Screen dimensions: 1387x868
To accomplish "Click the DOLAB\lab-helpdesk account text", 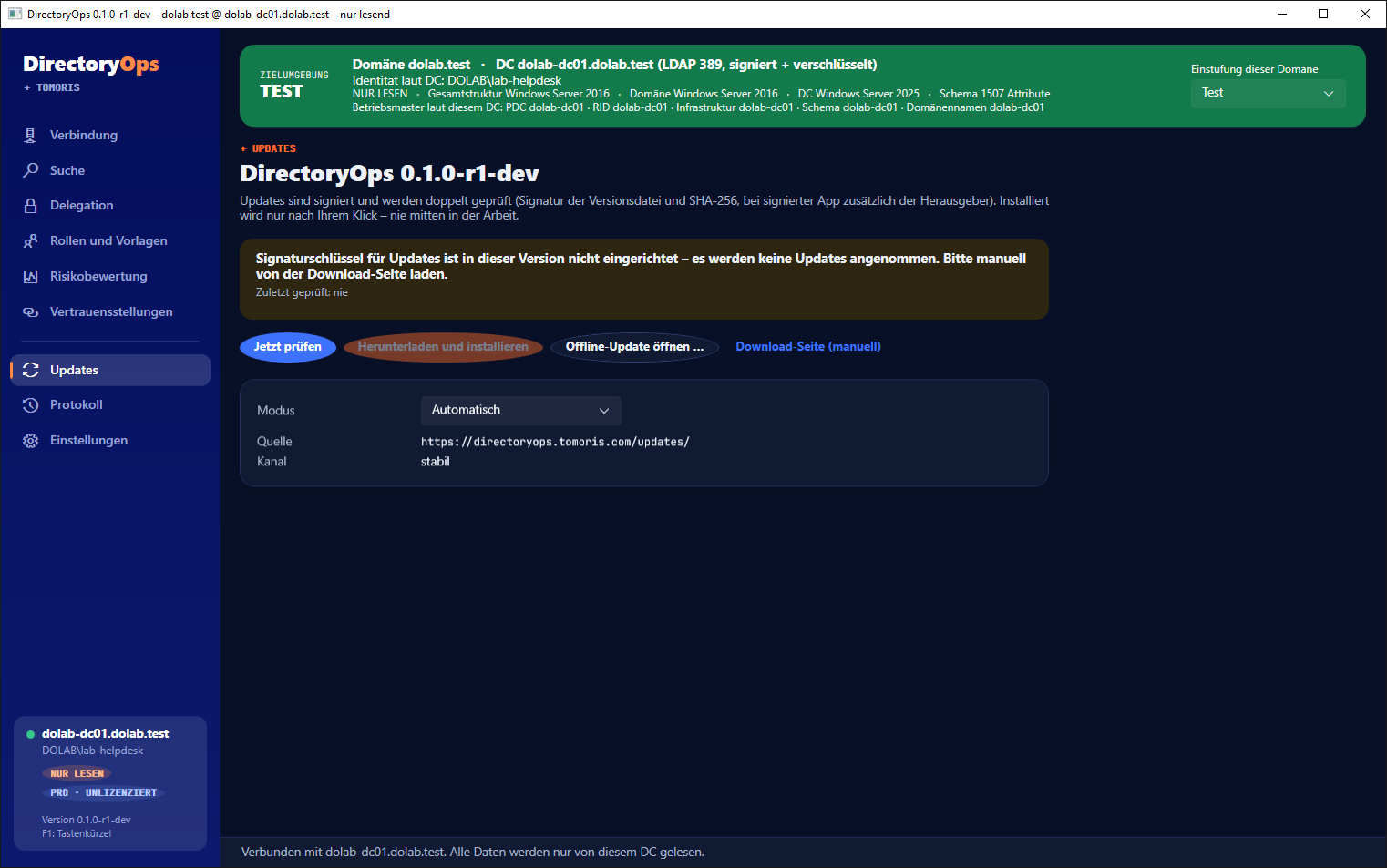I will point(92,751).
